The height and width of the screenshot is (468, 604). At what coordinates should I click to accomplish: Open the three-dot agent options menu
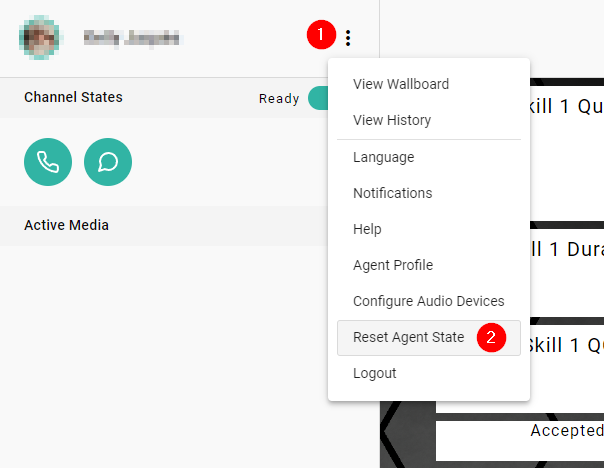coord(348,38)
